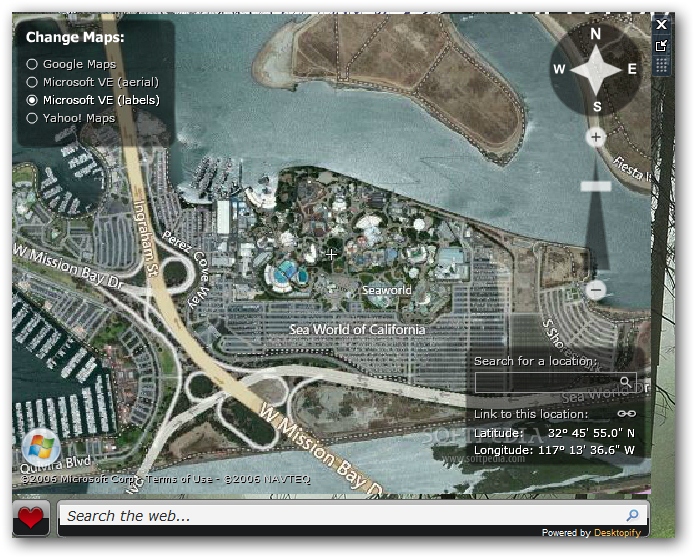This screenshot has width=695, height=558.
Task: Click the center crosshair on the map
Action: point(331,254)
